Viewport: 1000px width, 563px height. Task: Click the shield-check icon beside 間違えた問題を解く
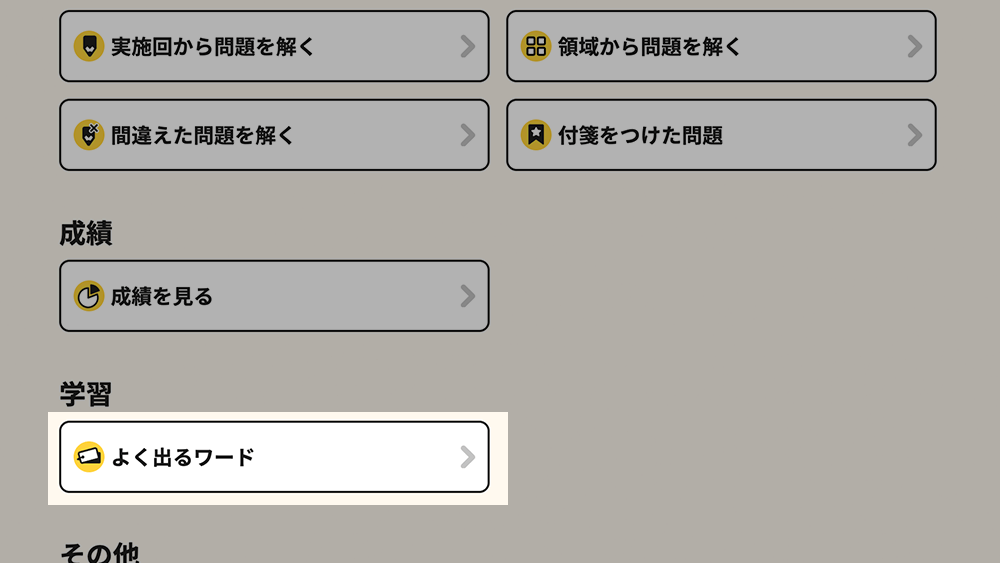[x=89, y=135]
